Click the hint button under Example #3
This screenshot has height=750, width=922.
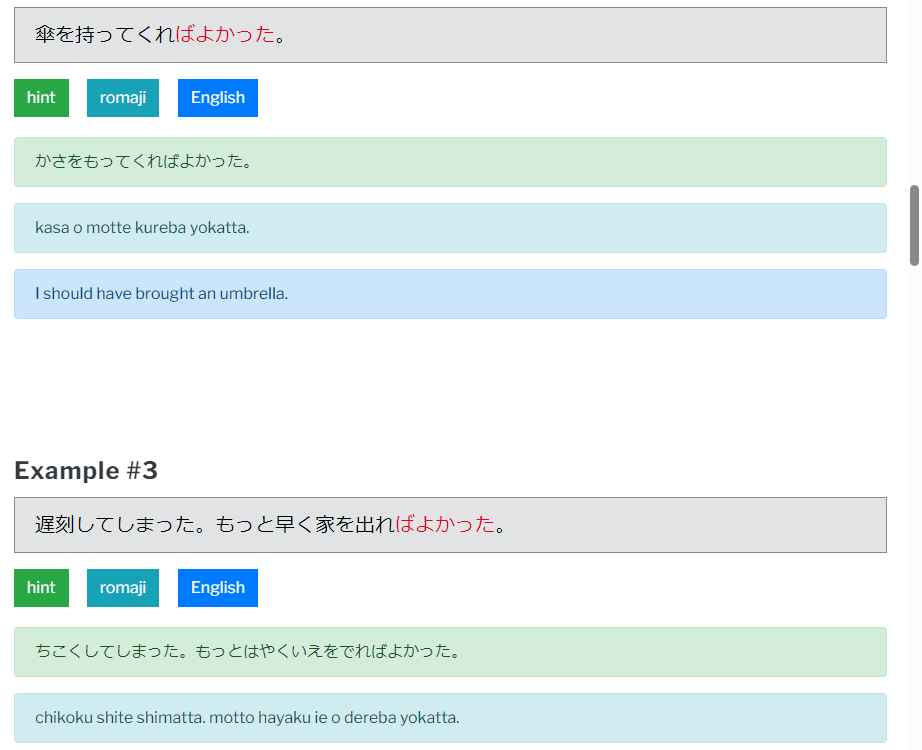41,588
